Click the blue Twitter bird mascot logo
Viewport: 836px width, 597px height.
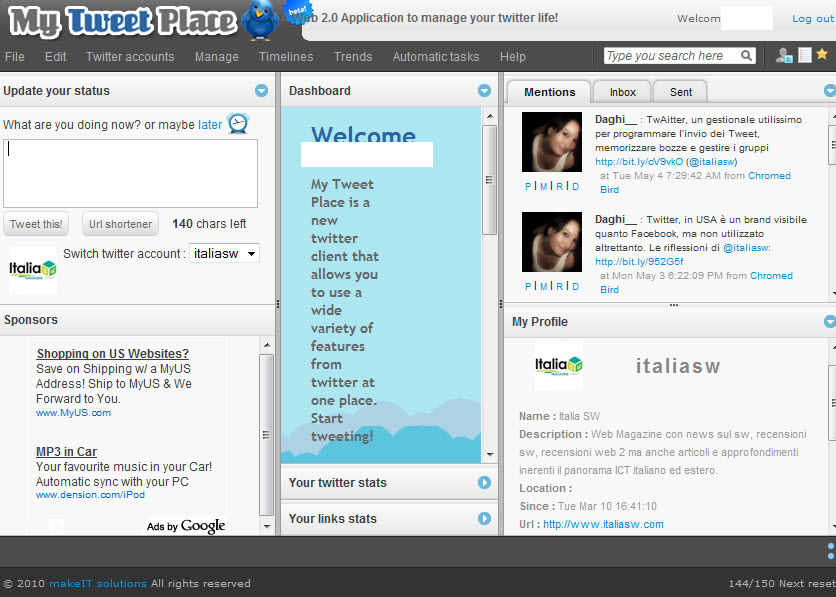tap(260, 21)
